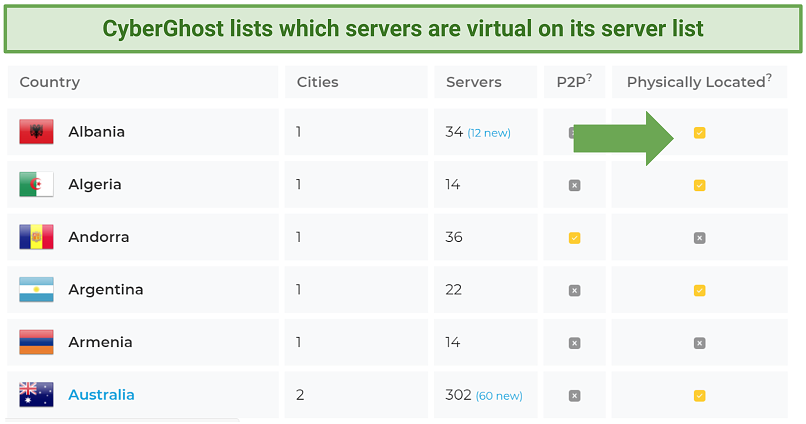The height and width of the screenshot is (424, 806).
Task: Open the Australia country link
Action: [101, 395]
